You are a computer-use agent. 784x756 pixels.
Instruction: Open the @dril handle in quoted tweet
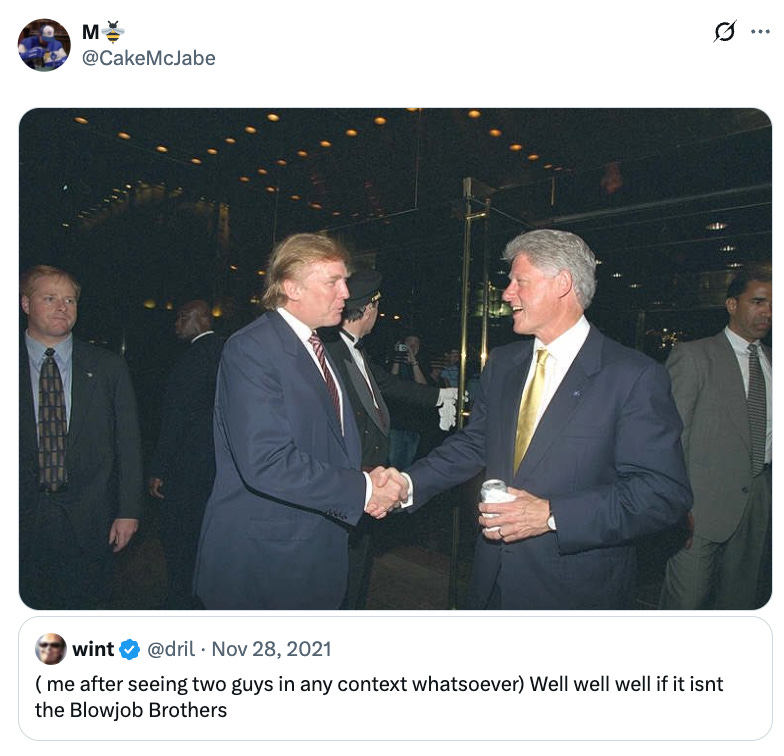pyautogui.click(x=171, y=649)
